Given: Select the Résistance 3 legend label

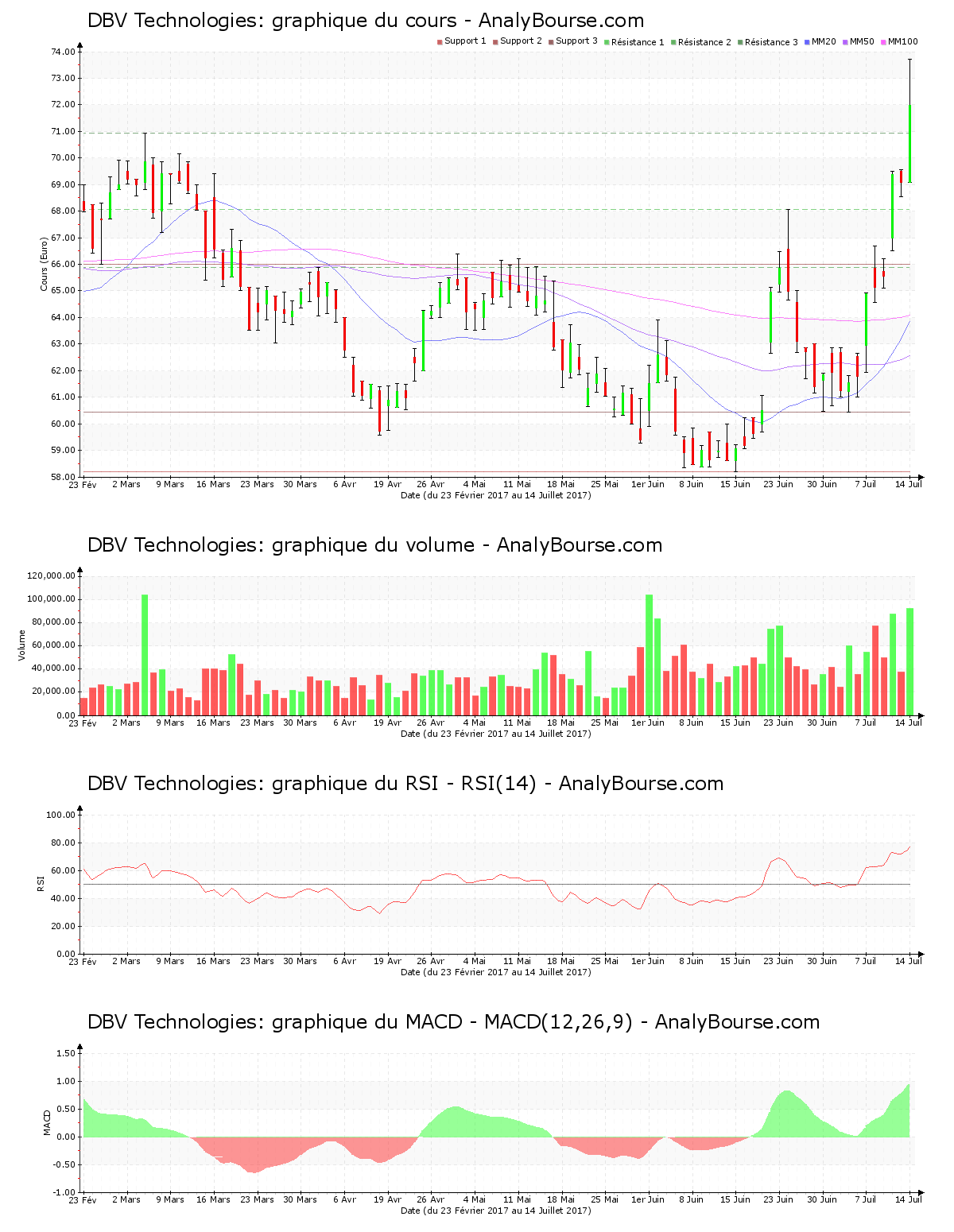Looking at the screenshot, I should [771, 42].
